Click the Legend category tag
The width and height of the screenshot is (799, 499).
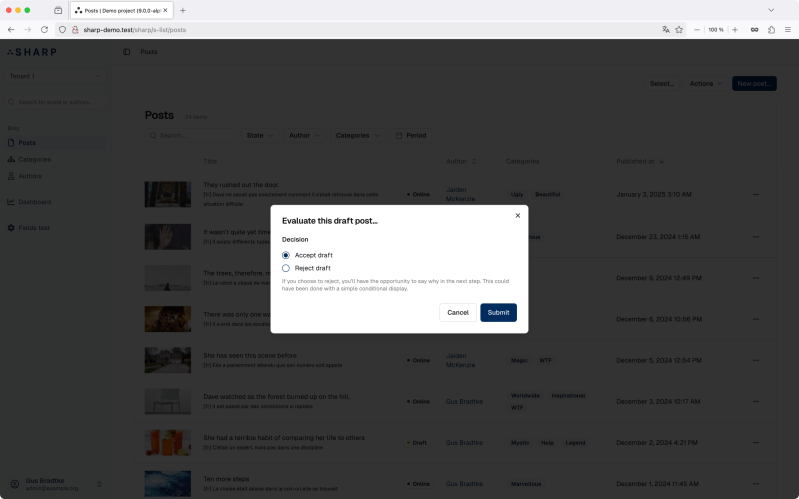pyautogui.click(x=575, y=443)
